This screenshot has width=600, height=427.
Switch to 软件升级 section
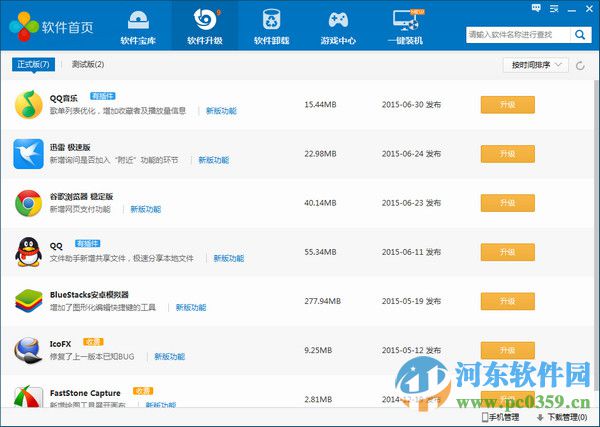[x=205, y=27]
